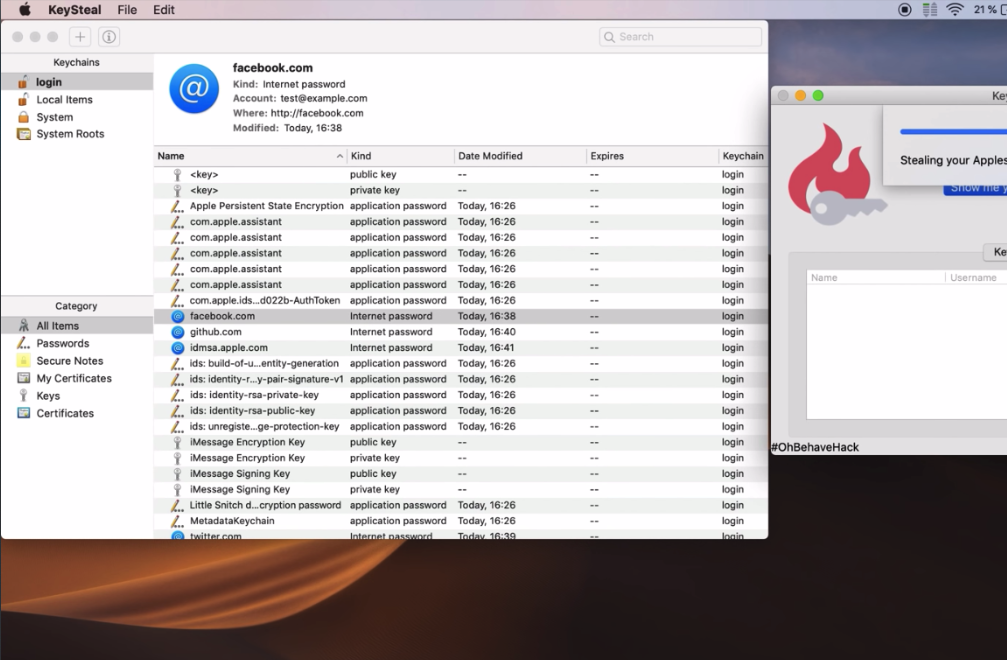Click the Passwords category pencil icon
The width and height of the screenshot is (1007, 660).
24,343
